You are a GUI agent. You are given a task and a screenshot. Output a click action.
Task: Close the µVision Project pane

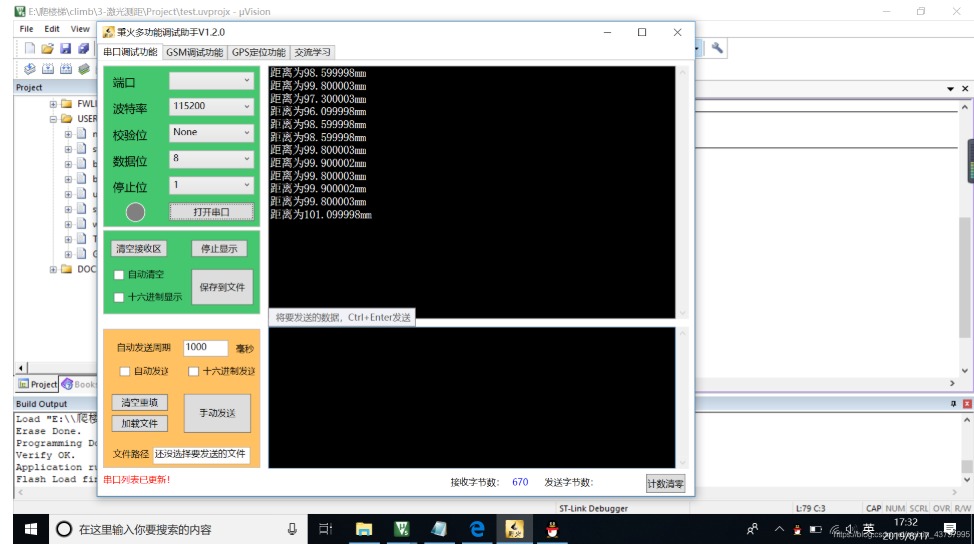(965, 89)
